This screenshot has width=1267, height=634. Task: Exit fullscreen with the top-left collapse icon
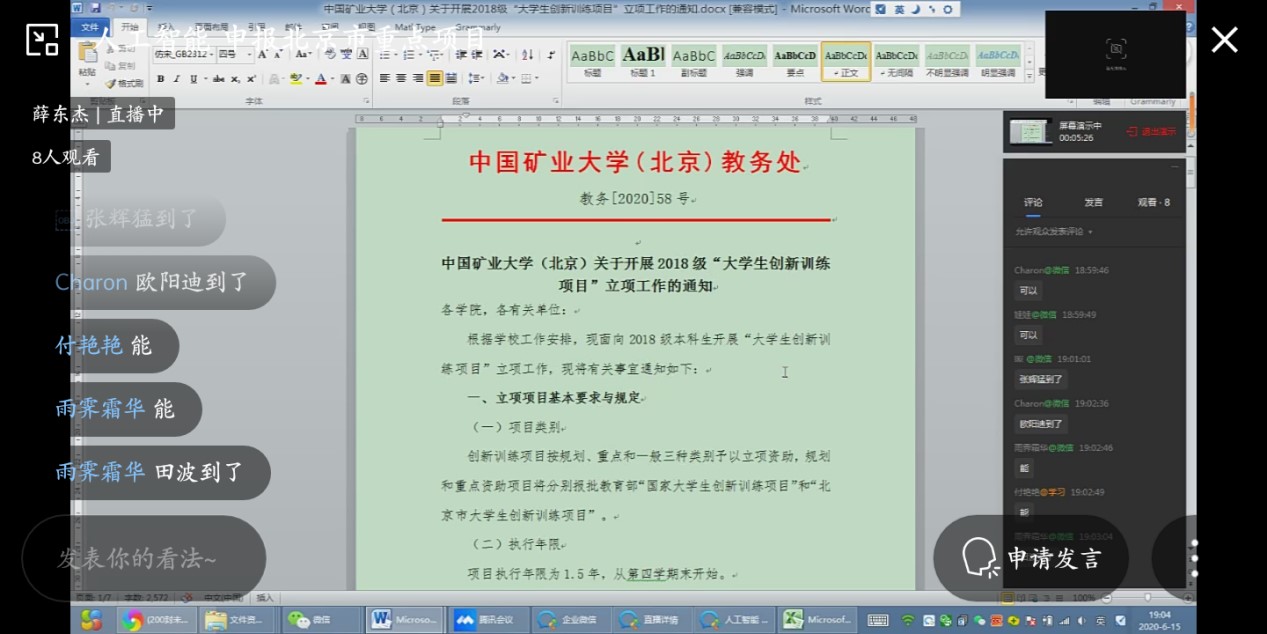click(x=42, y=40)
